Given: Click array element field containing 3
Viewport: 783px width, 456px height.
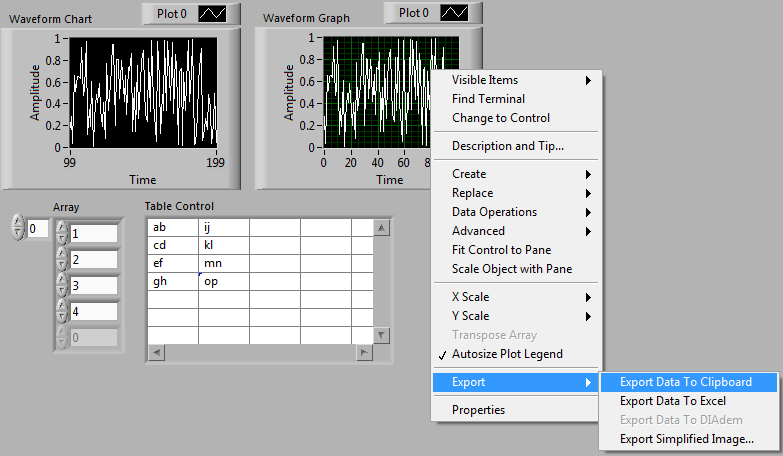Looking at the screenshot, I should [93, 285].
